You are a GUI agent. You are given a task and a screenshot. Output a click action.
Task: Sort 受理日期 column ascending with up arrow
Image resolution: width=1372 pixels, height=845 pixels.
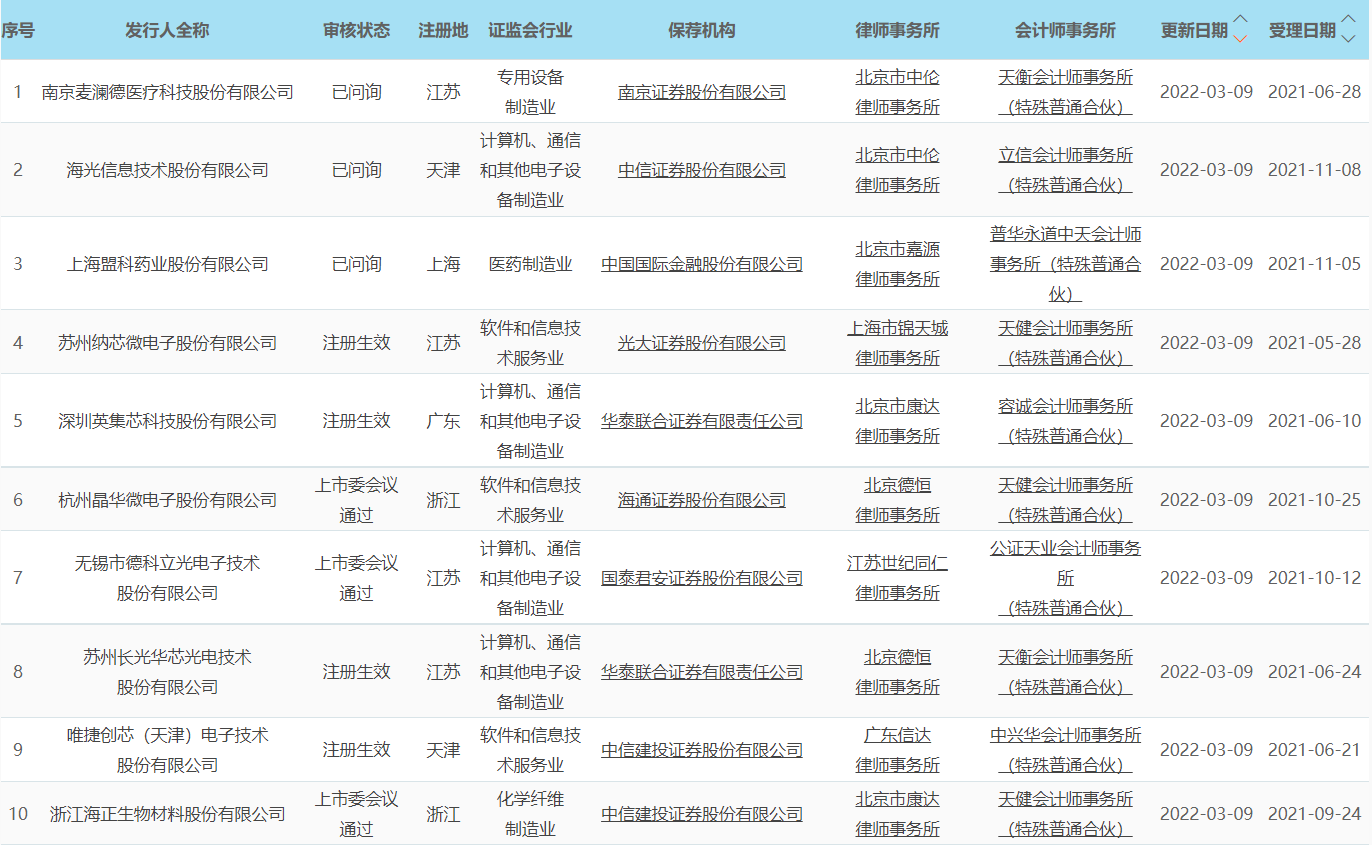click(x=1348, y=19)
